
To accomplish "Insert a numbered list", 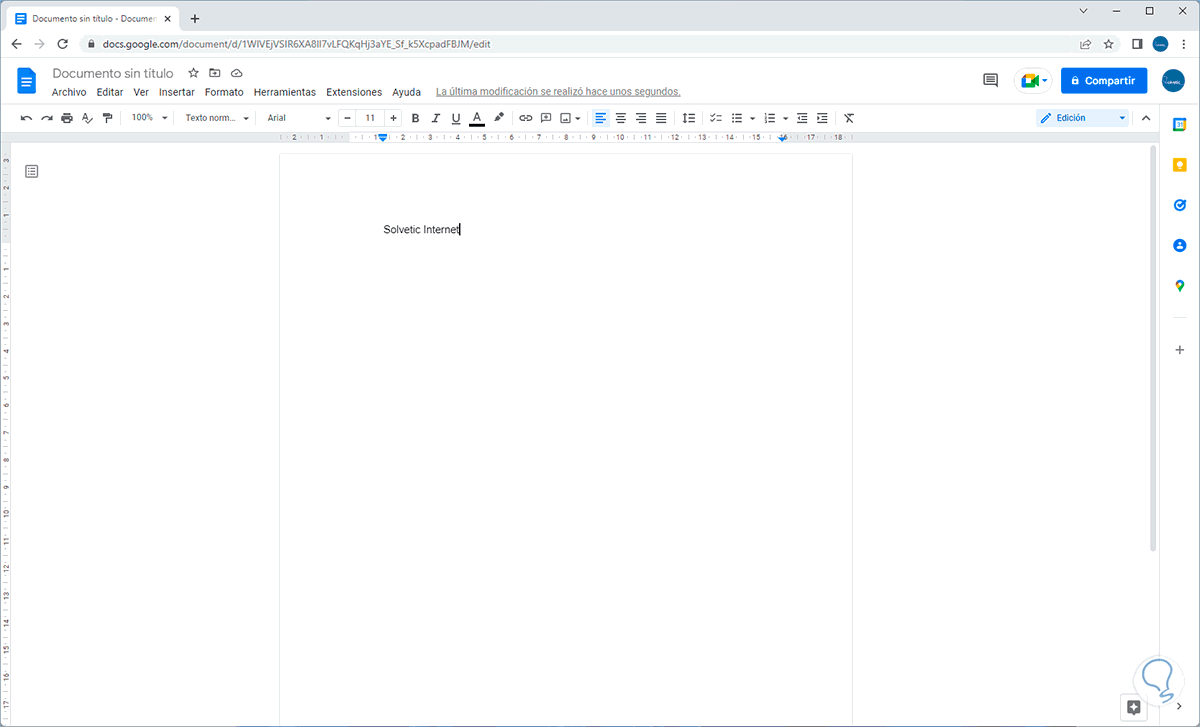I will coord(770,118).
